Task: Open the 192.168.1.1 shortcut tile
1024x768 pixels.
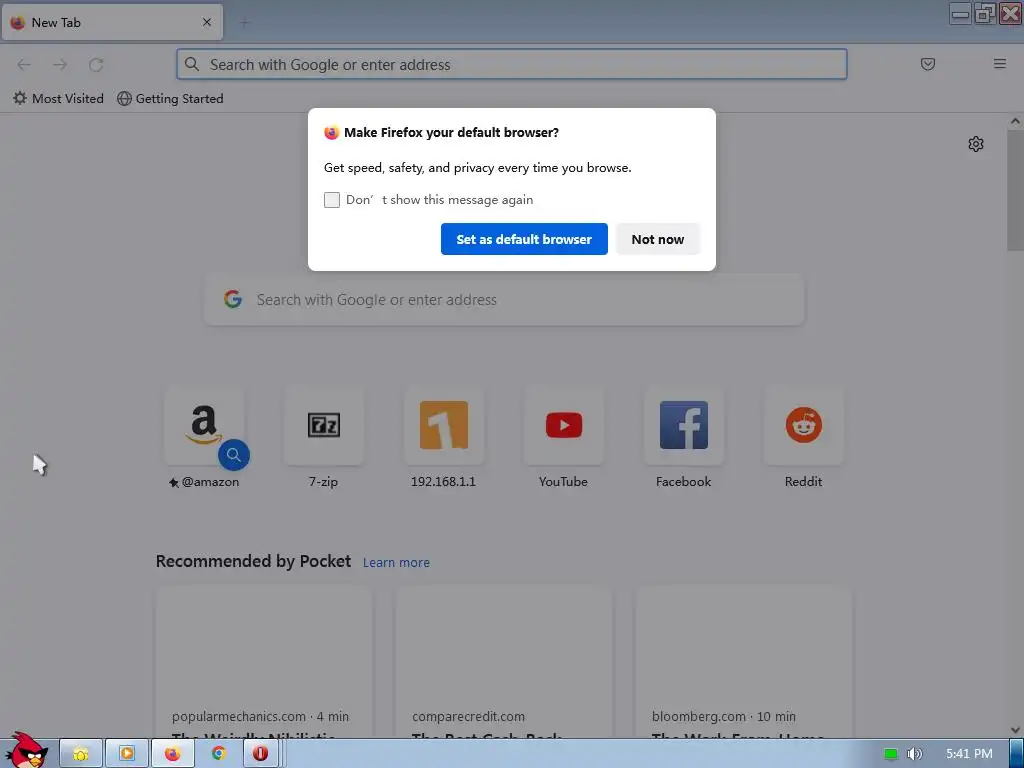Action: pyautogui.click(x=443, y=425)
